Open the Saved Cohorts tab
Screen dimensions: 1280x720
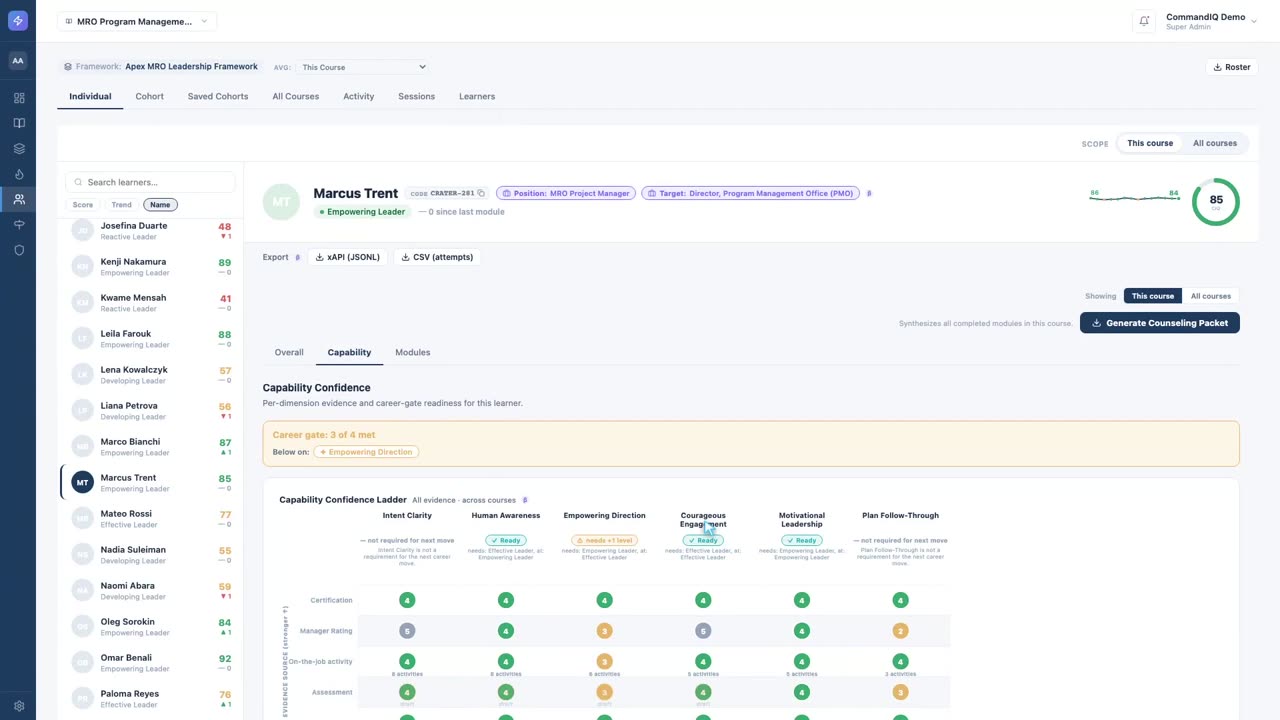[218, 97]
